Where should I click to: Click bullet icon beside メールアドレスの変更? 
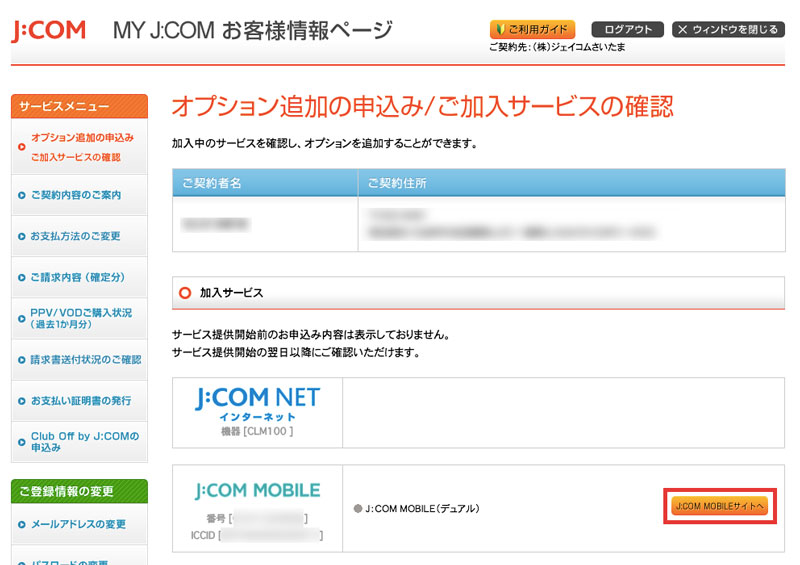click(x=21, y=524)
